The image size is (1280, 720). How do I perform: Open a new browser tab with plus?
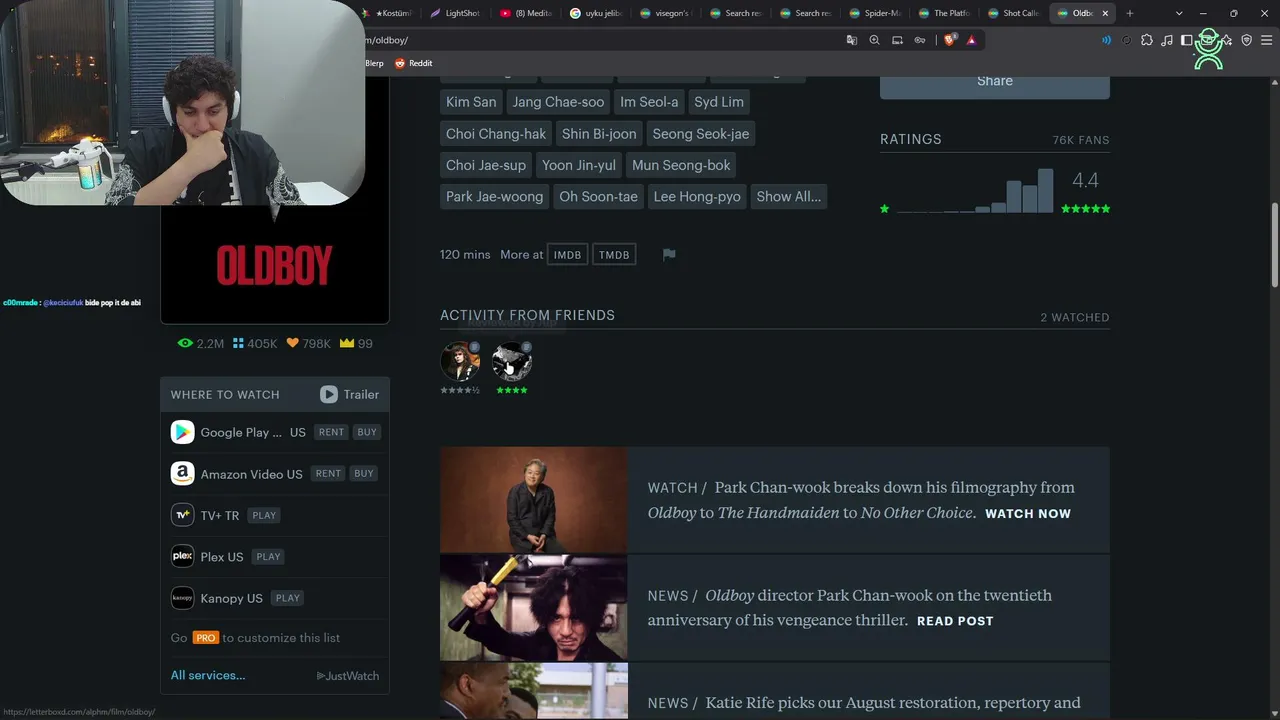click(1130, 13)
